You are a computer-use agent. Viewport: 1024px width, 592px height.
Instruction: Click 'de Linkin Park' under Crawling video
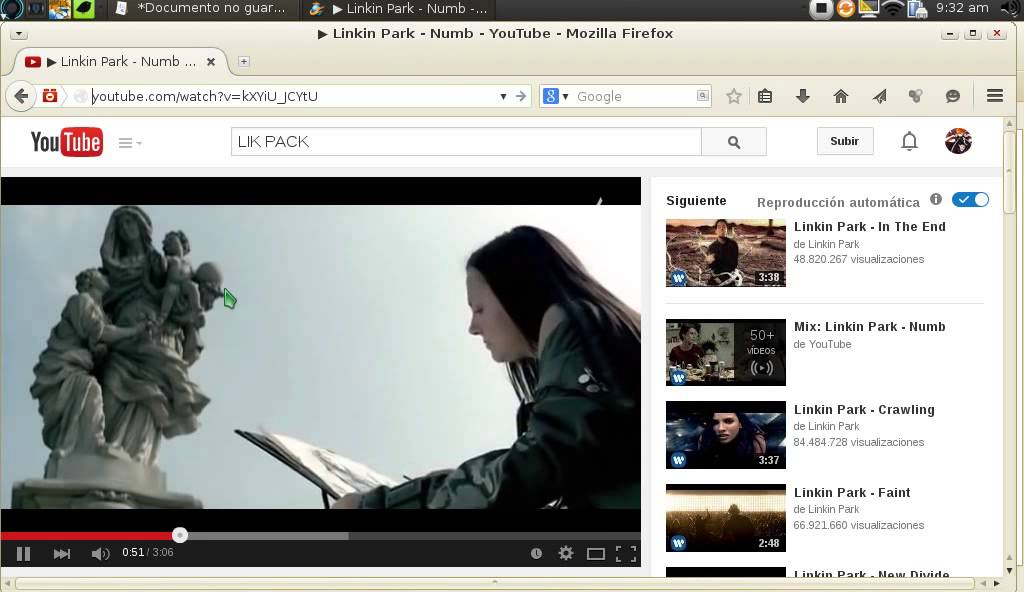(x=826, y=427)
